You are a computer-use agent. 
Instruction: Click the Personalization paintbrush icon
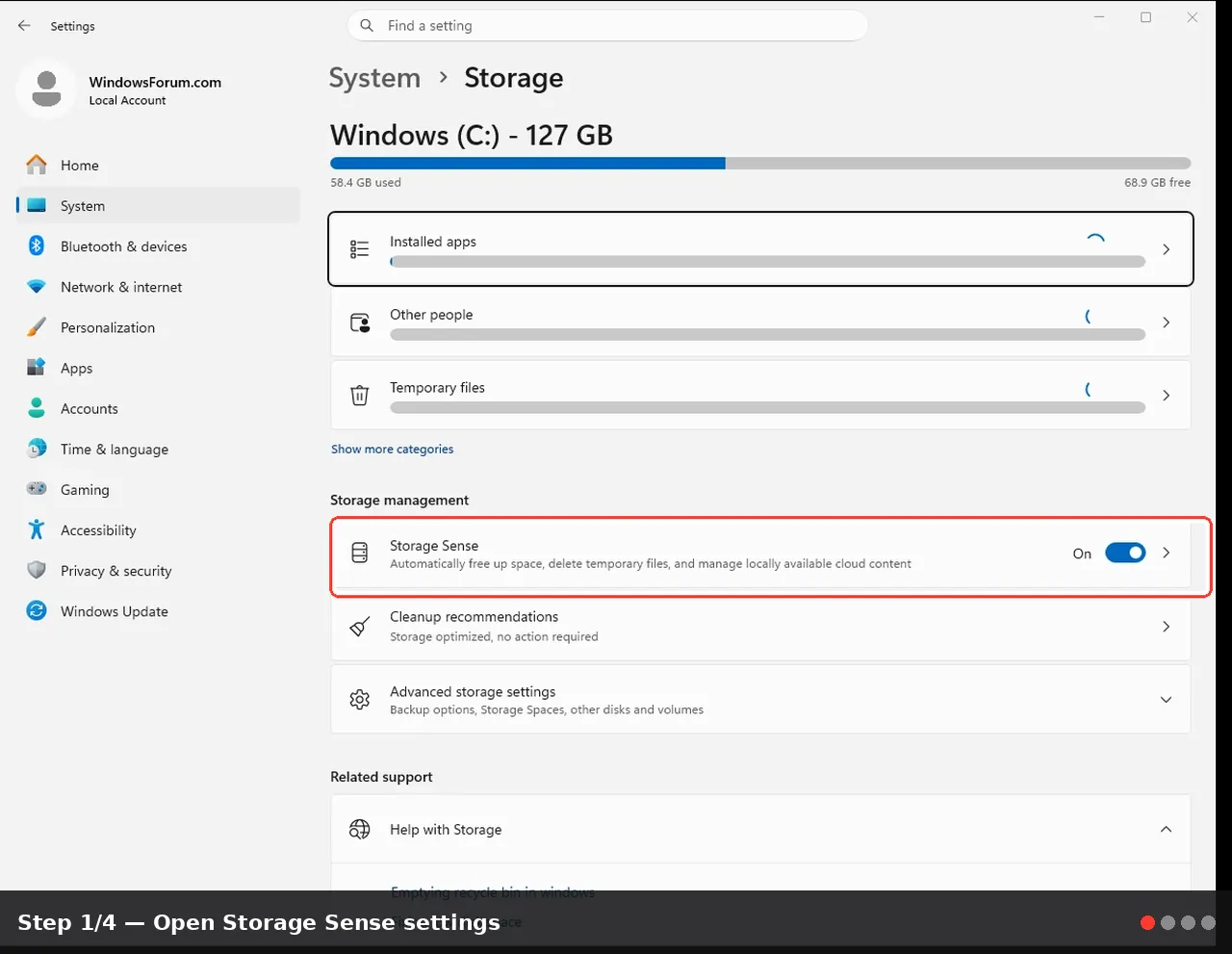(37, 327)
